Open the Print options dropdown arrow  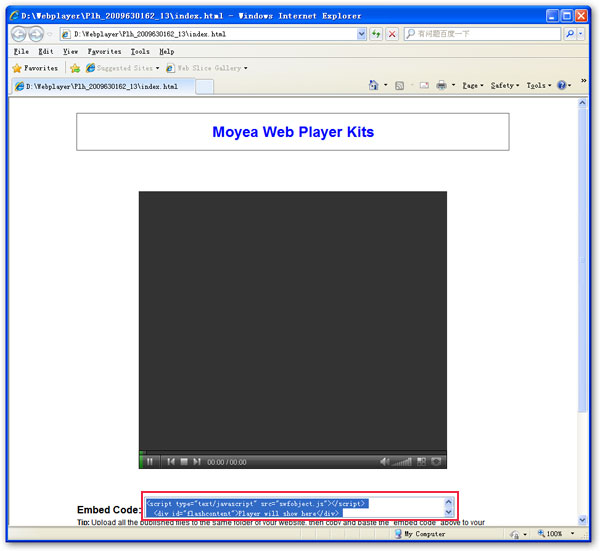click(x=453, y=85)
